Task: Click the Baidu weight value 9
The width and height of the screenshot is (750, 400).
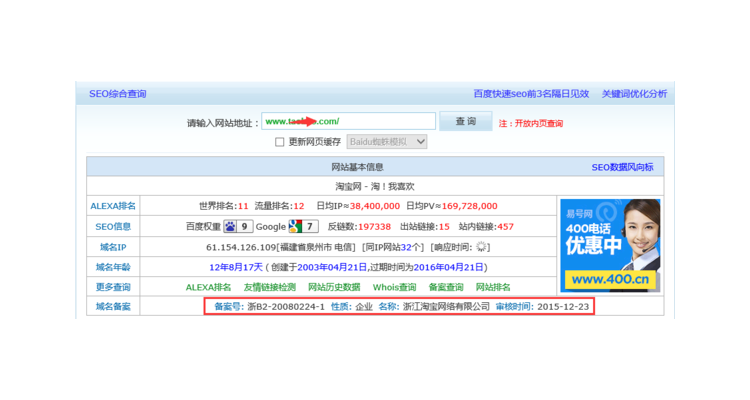Action: [244, 226]
